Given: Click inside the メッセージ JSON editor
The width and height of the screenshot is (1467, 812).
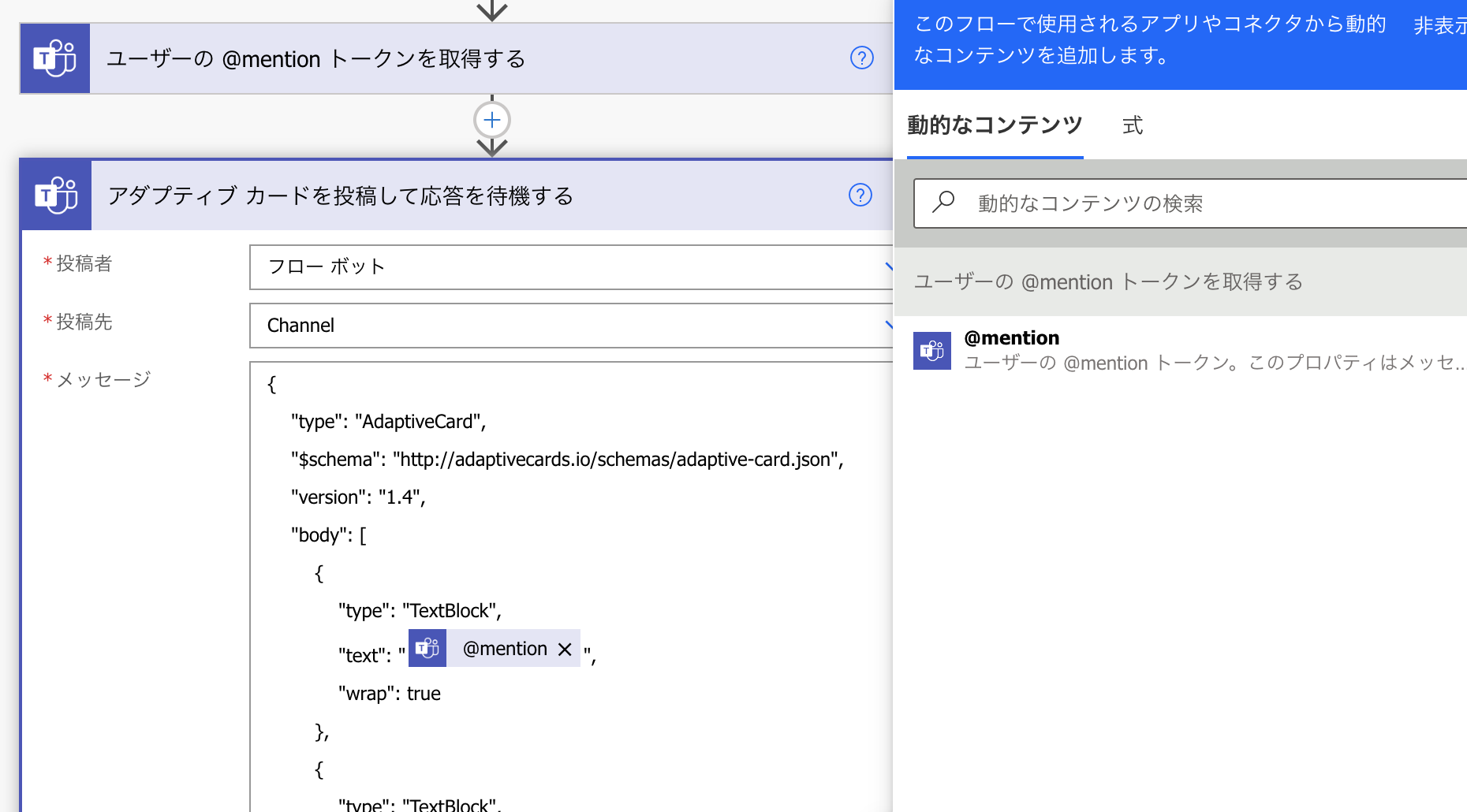Looking at the screenshot, I should (572, 587).
